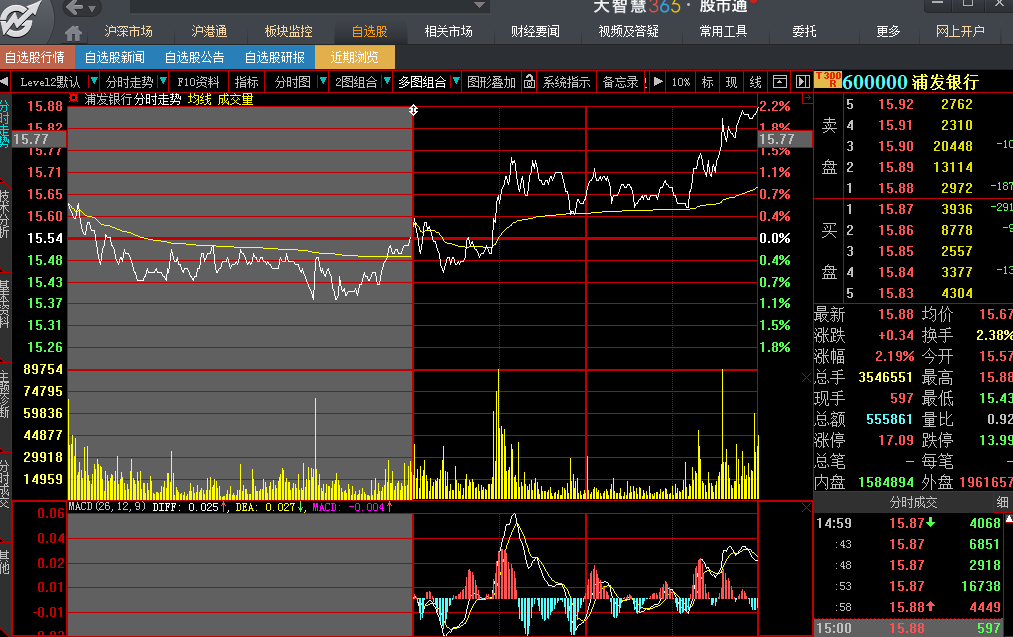
Task: Click the stock code 600000 浦发银行 header
Action: point(911,82)
